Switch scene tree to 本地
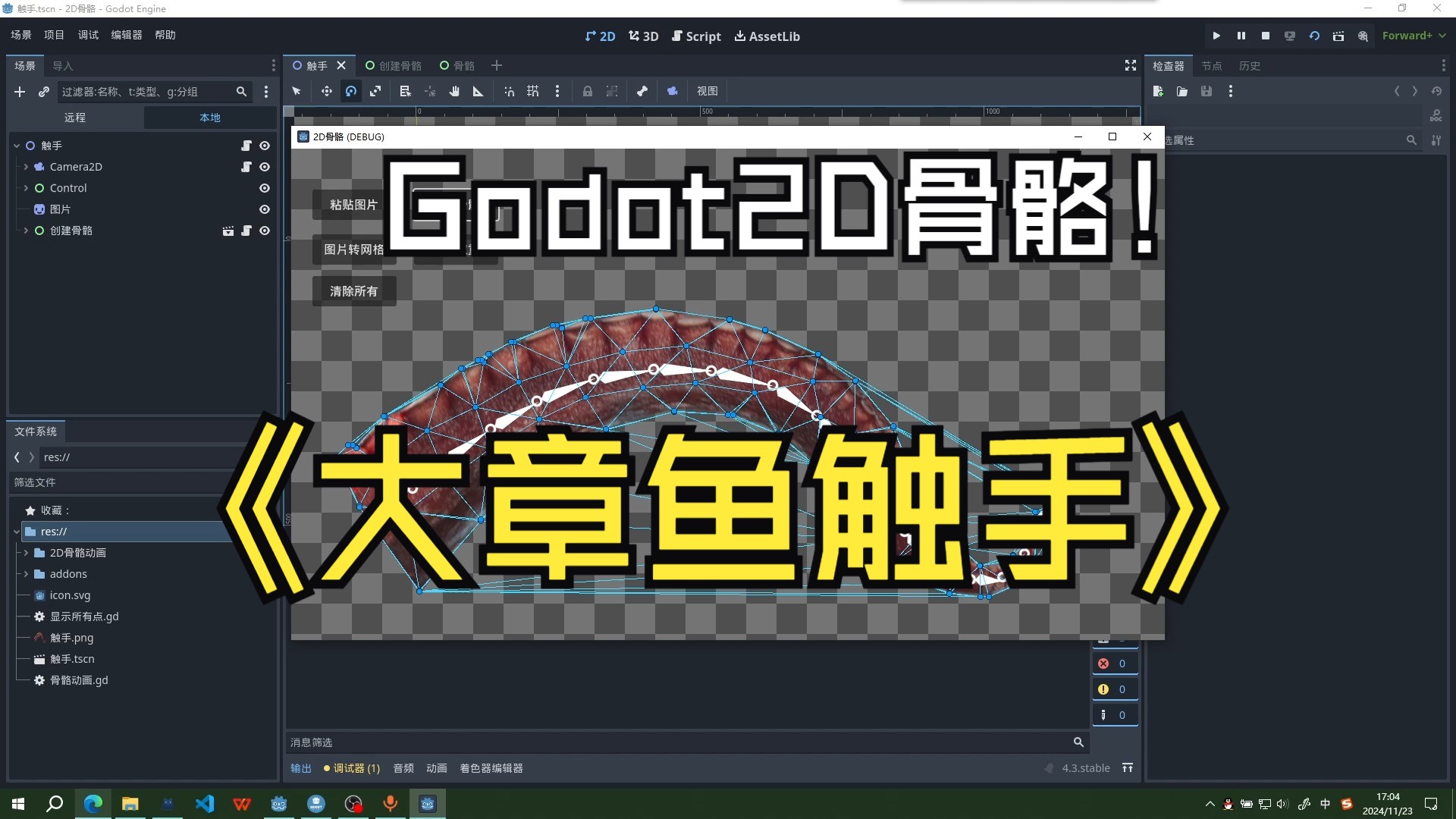Image resolution: width=1456 pixels, height=819 pixels. click(210, 118)
